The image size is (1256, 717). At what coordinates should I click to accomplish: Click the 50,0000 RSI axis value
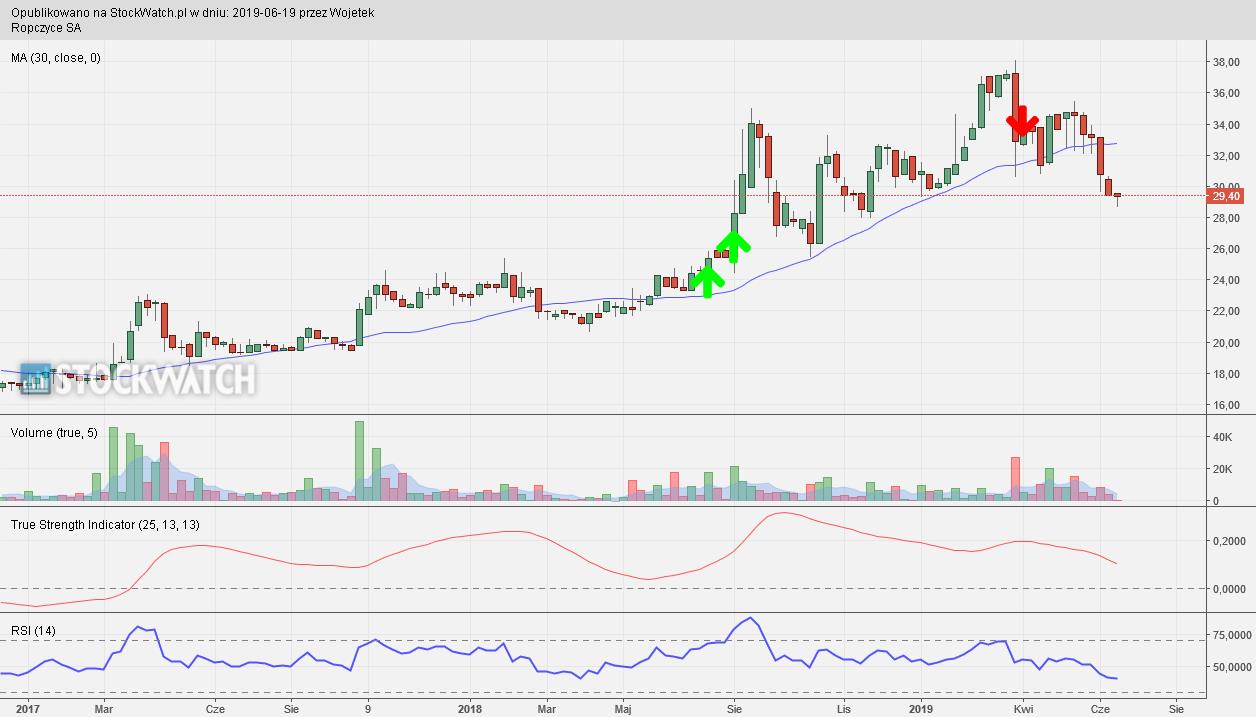(x=1232, y=667)
